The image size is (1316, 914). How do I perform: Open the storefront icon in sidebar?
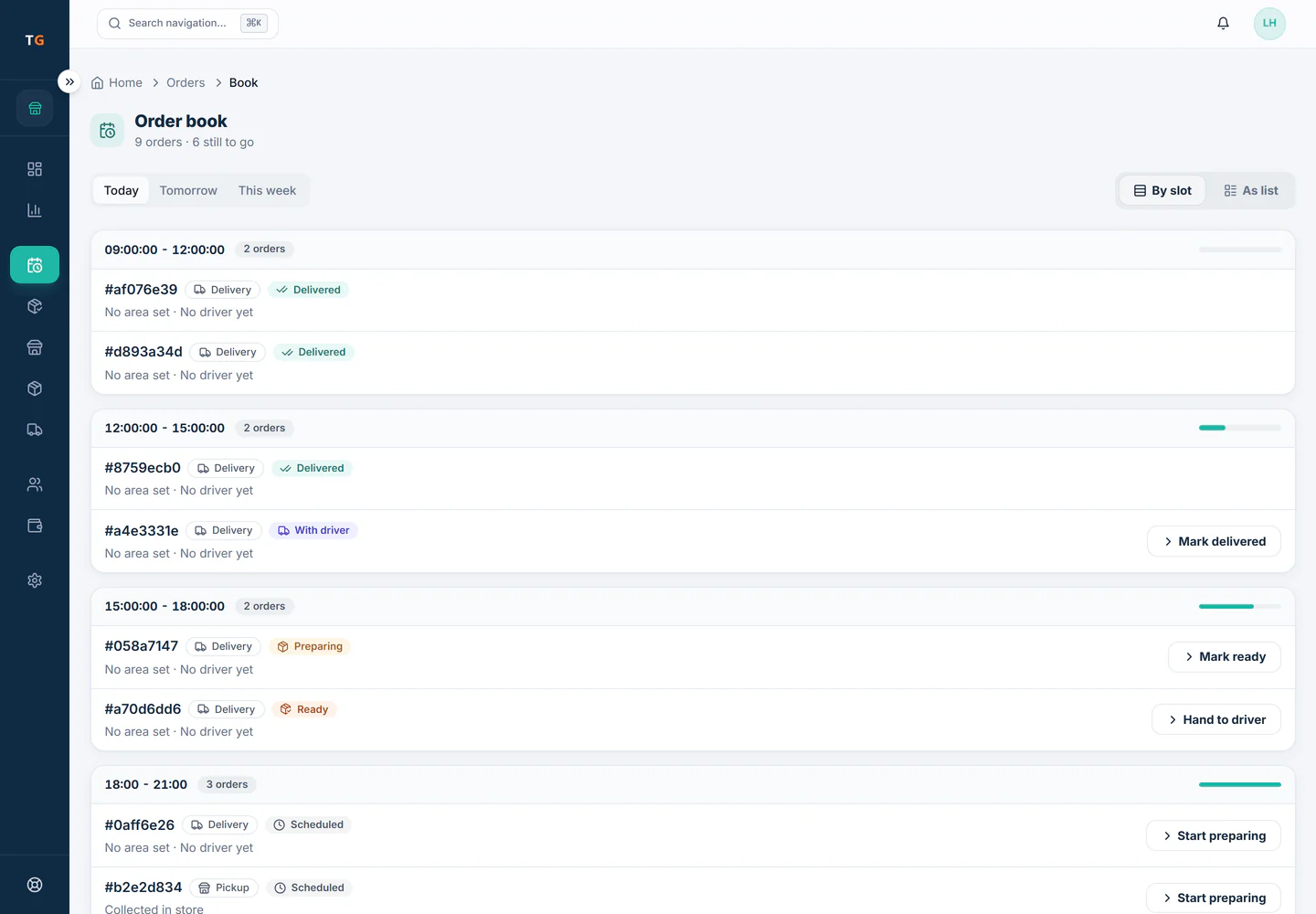[x=35, y=347]
